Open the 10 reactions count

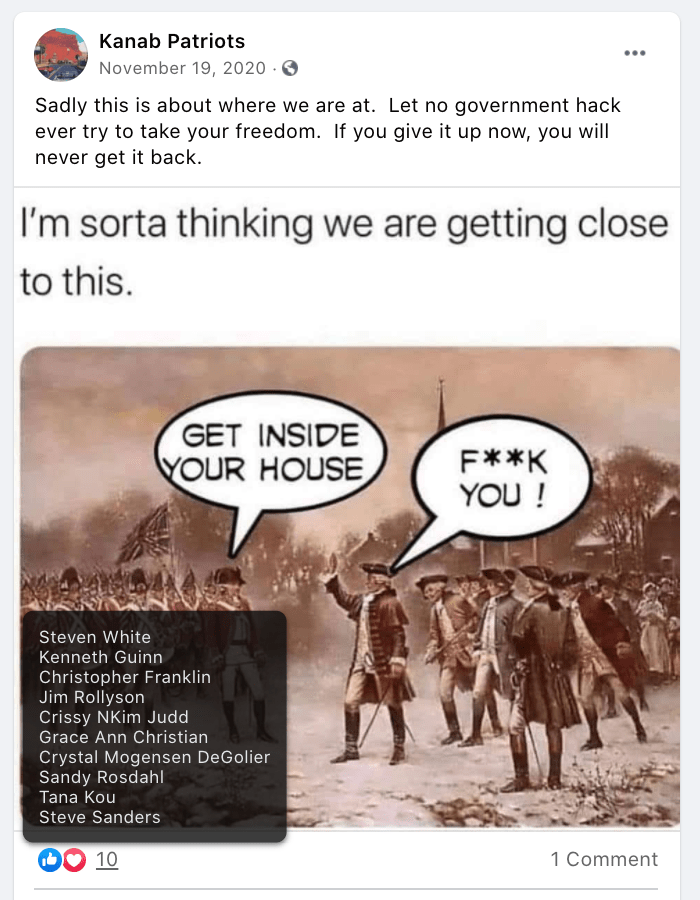coord(107,859)
